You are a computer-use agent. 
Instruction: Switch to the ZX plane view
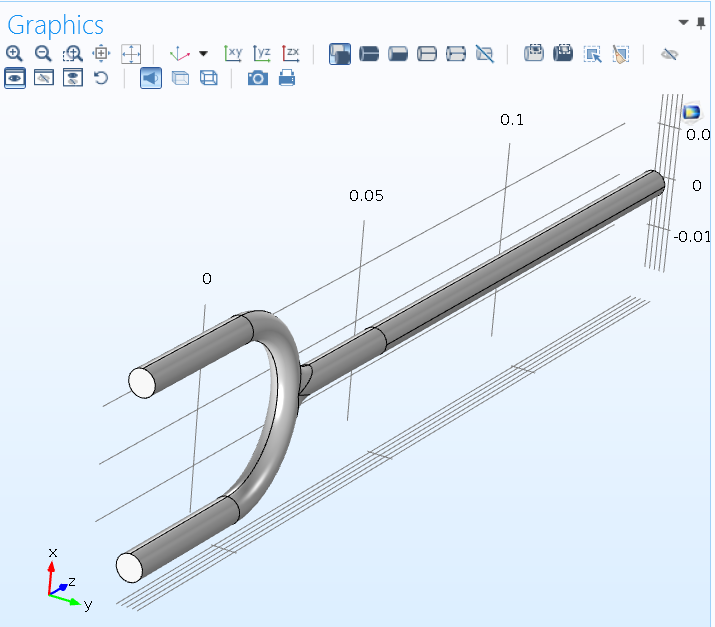coord(291,54)
